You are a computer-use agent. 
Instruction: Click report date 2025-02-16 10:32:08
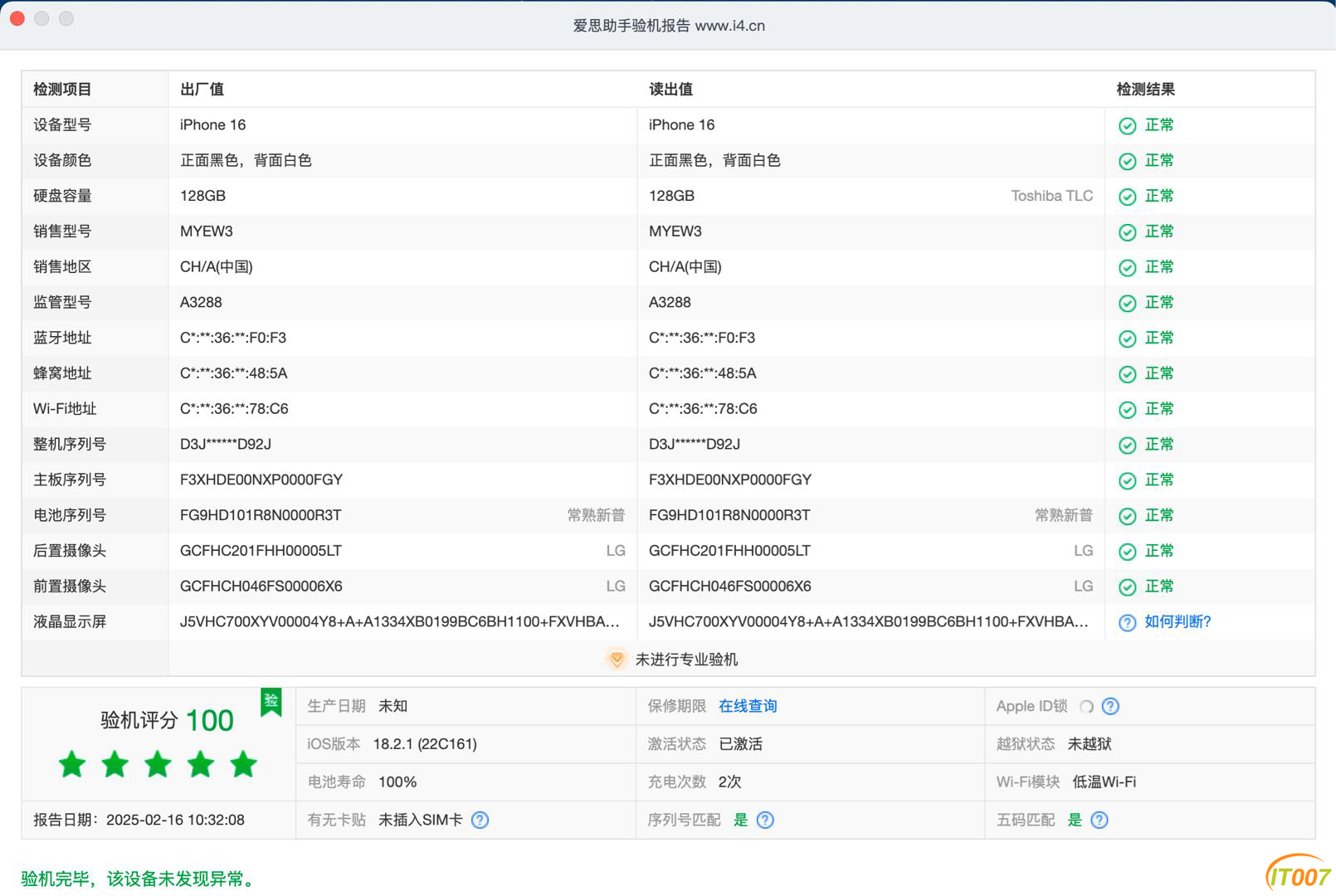click(175, 820)
